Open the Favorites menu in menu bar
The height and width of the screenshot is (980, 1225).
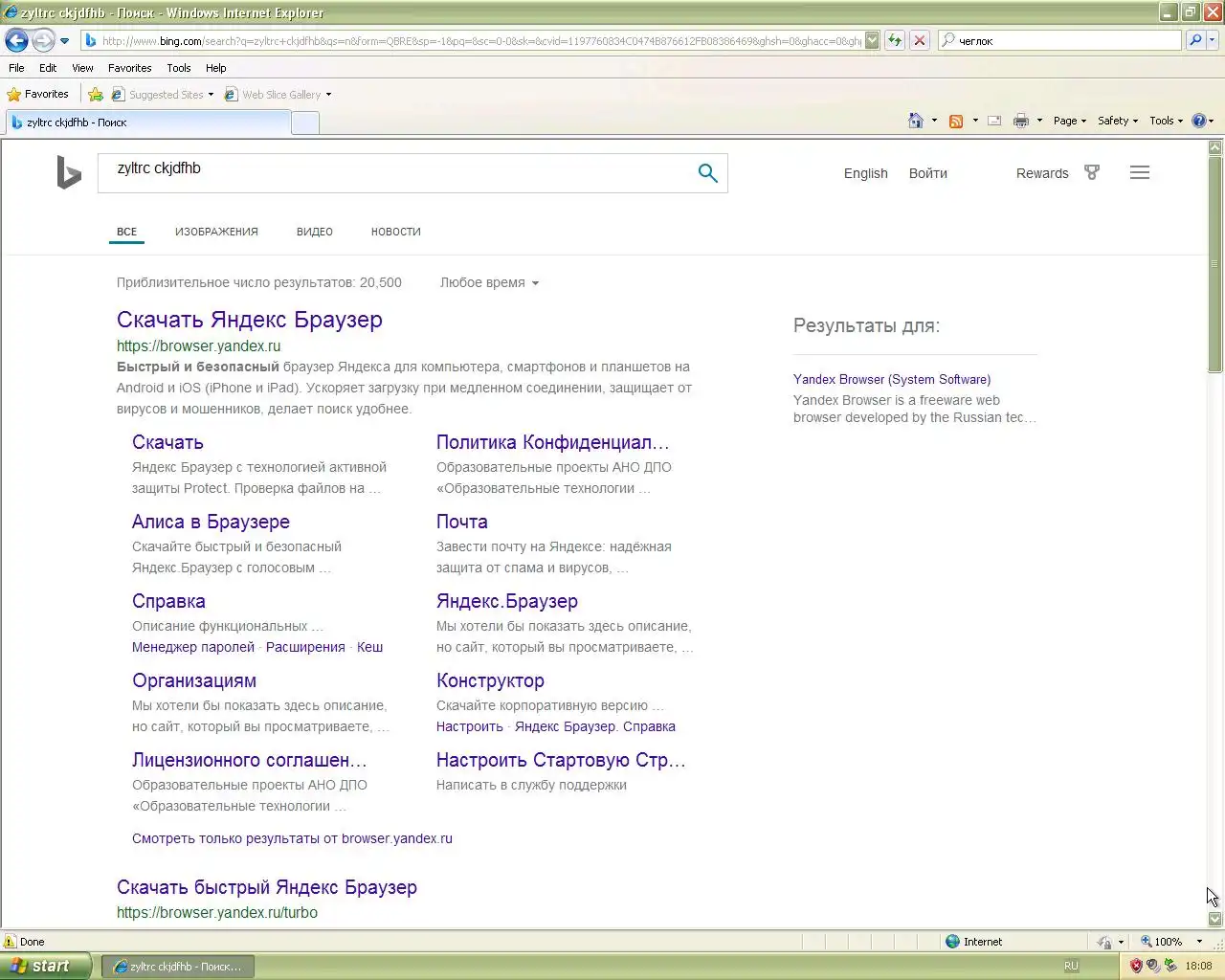click(x=129, y=68)
